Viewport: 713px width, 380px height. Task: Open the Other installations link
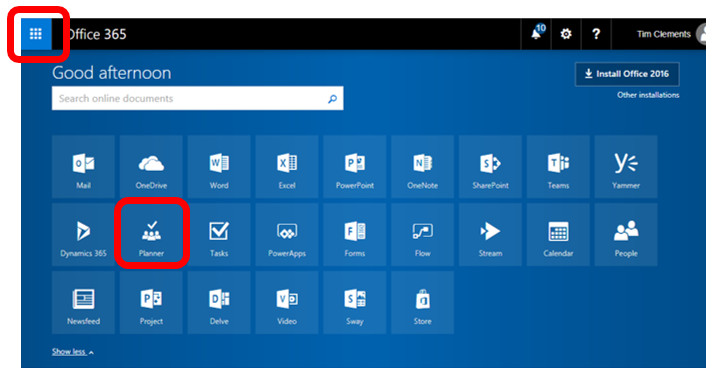pyautogui.click(x=648, y=95)
